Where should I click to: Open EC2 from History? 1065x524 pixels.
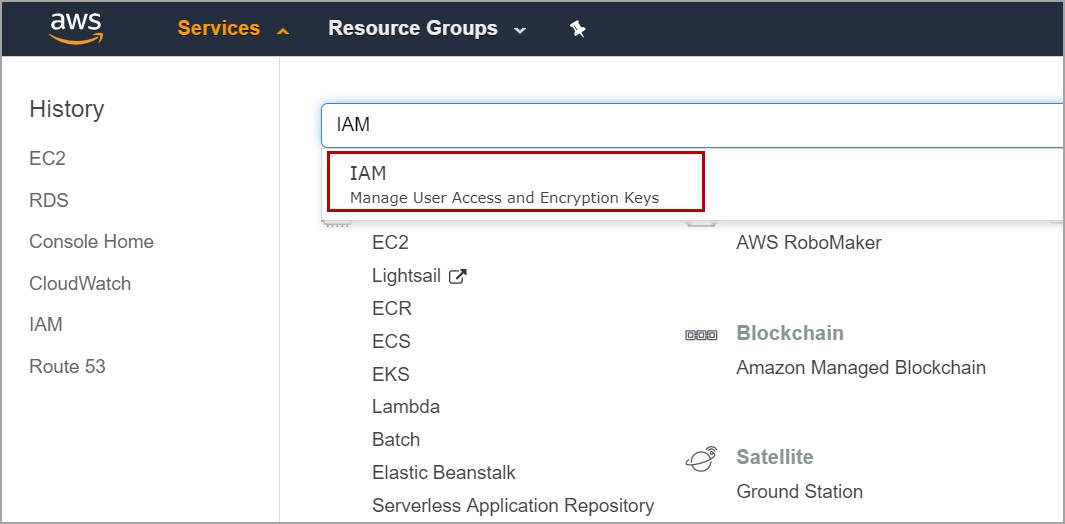48,159
